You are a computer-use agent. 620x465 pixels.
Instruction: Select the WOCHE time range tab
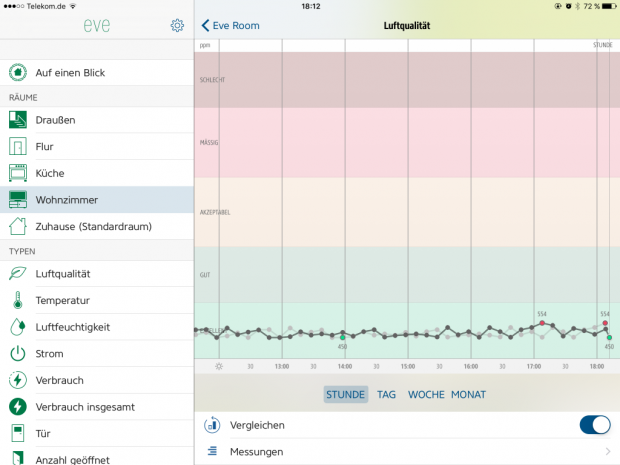point(426,394)
